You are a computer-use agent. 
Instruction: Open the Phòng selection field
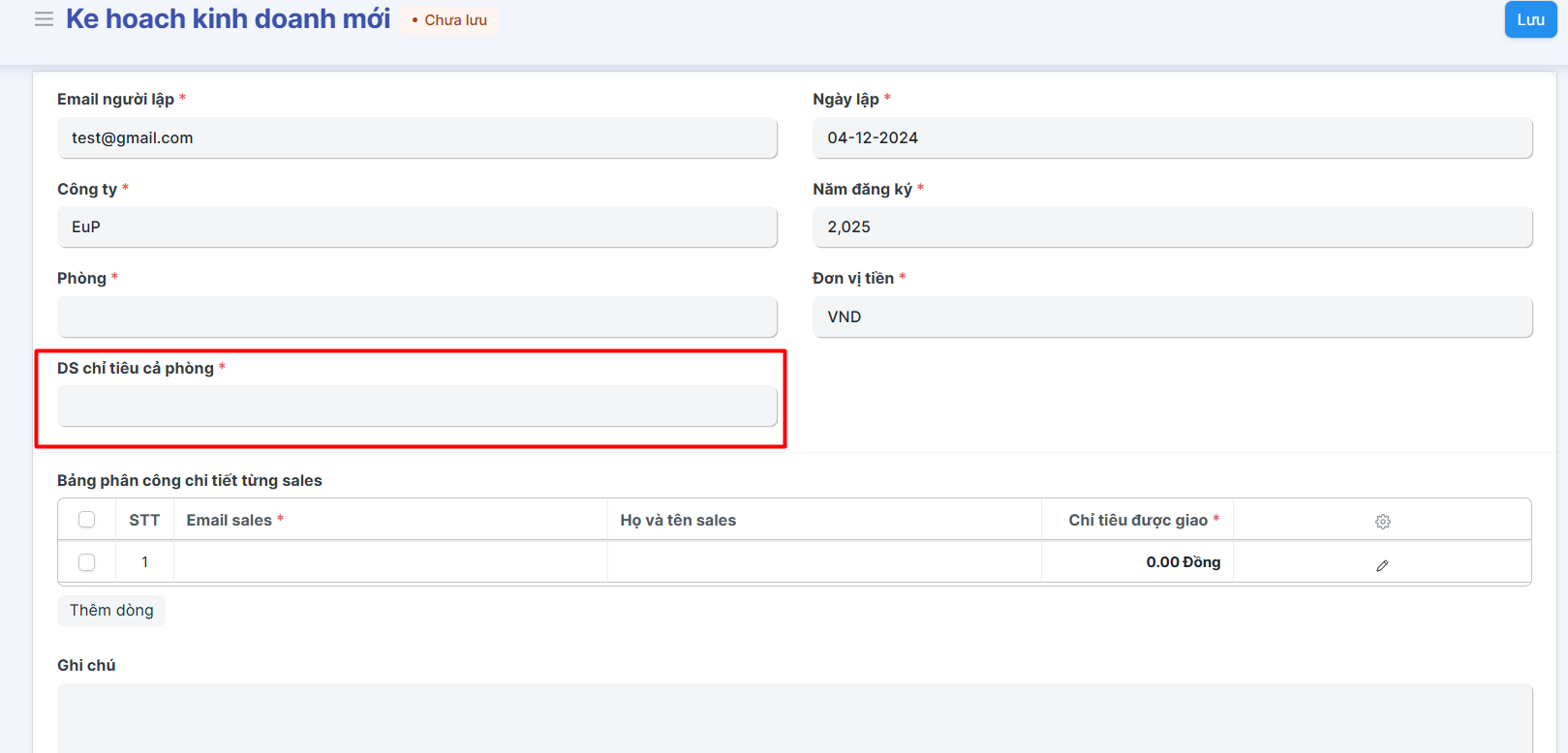click(x=416, y=317)
